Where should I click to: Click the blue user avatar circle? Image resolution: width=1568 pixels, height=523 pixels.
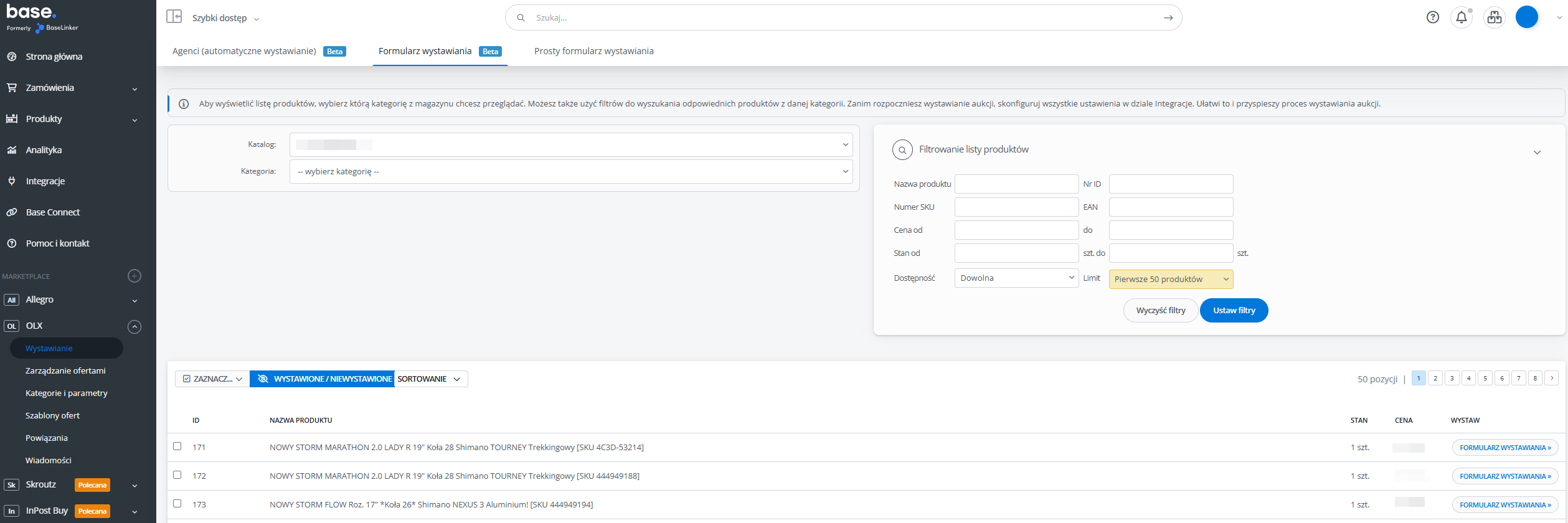pyautogui.click(x=1526, y=17)
